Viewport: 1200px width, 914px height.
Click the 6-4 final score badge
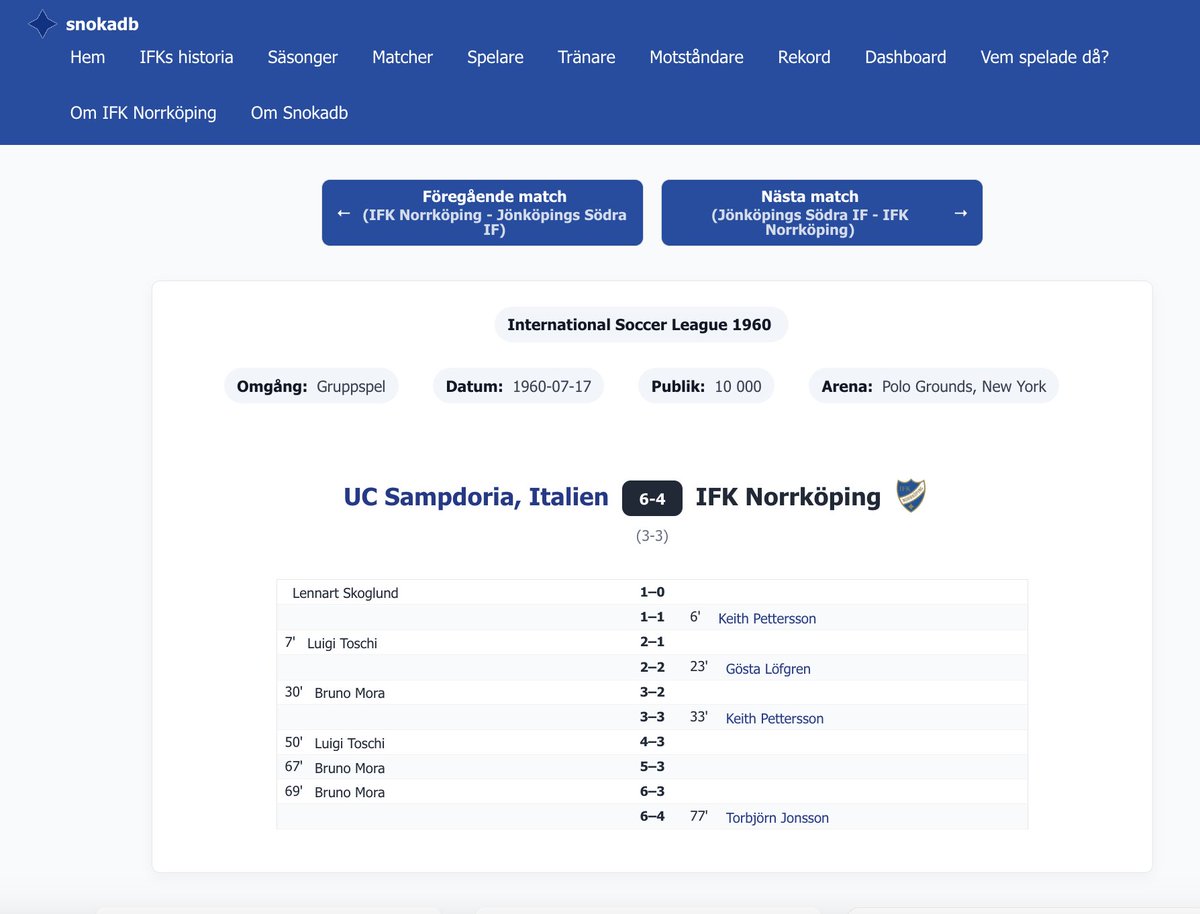[652, 498]
